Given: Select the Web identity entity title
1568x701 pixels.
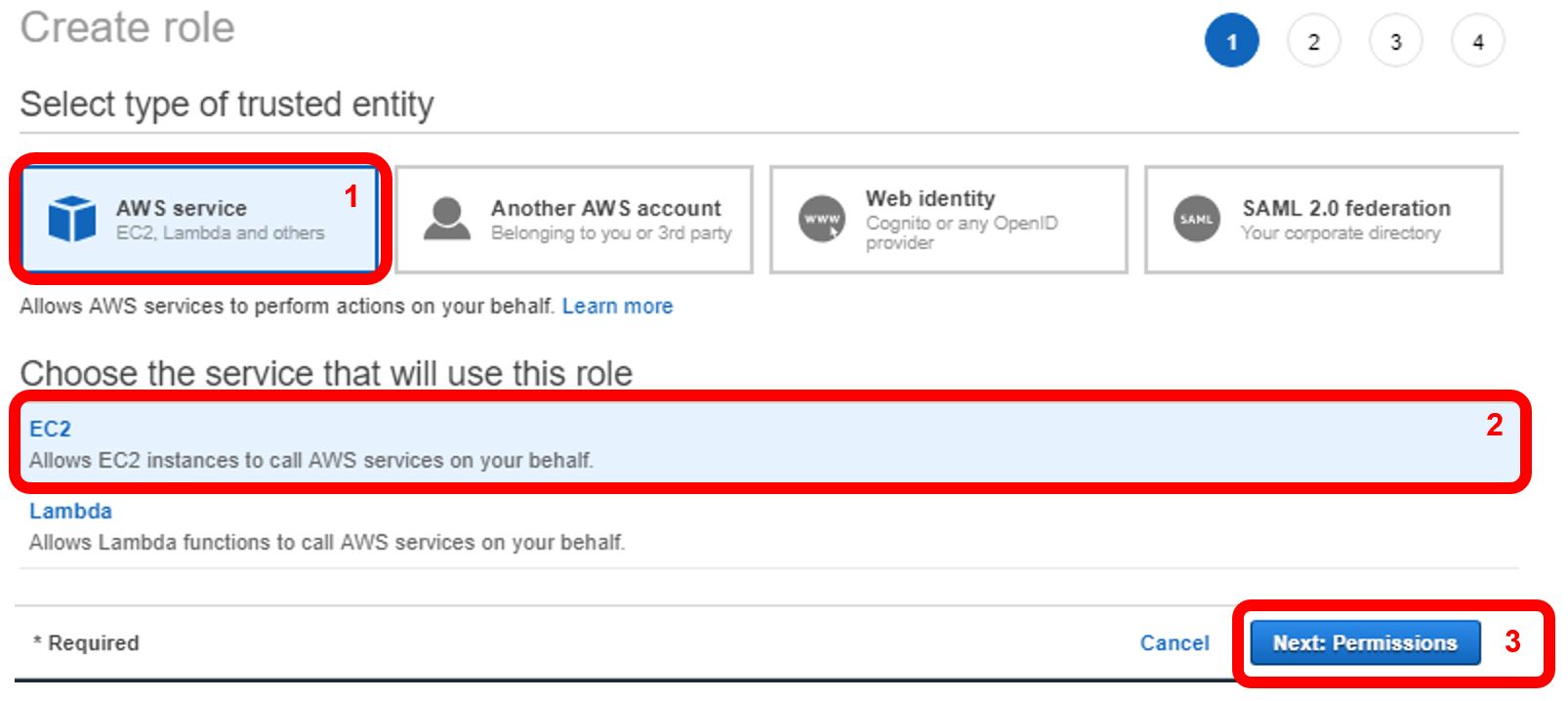Looking at the screenshot, I should 929,198.
